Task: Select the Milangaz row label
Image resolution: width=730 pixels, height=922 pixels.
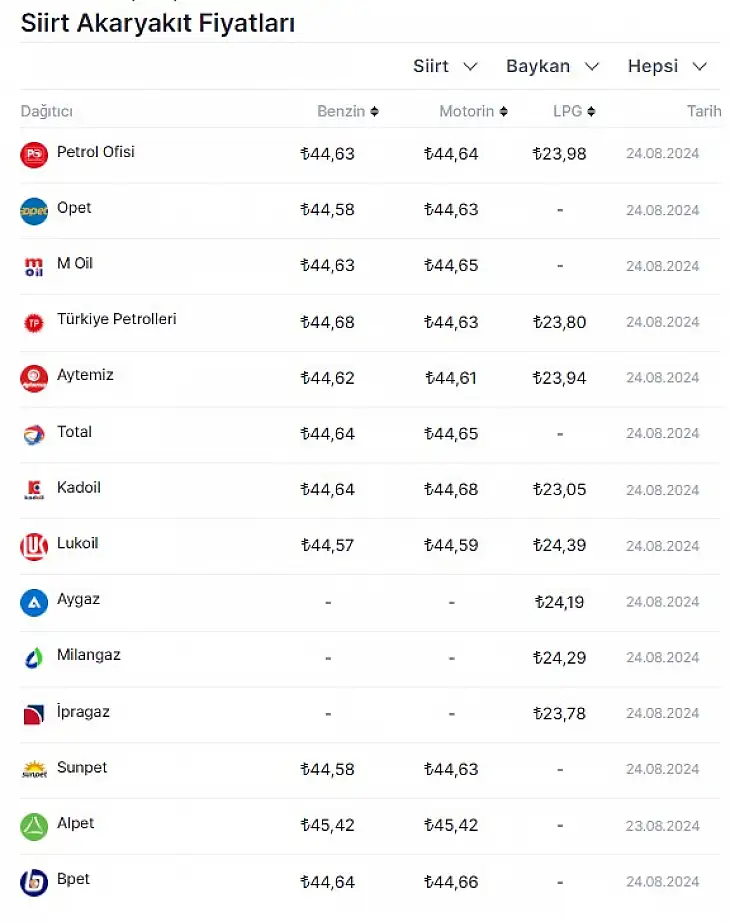Action: (89, 655)
